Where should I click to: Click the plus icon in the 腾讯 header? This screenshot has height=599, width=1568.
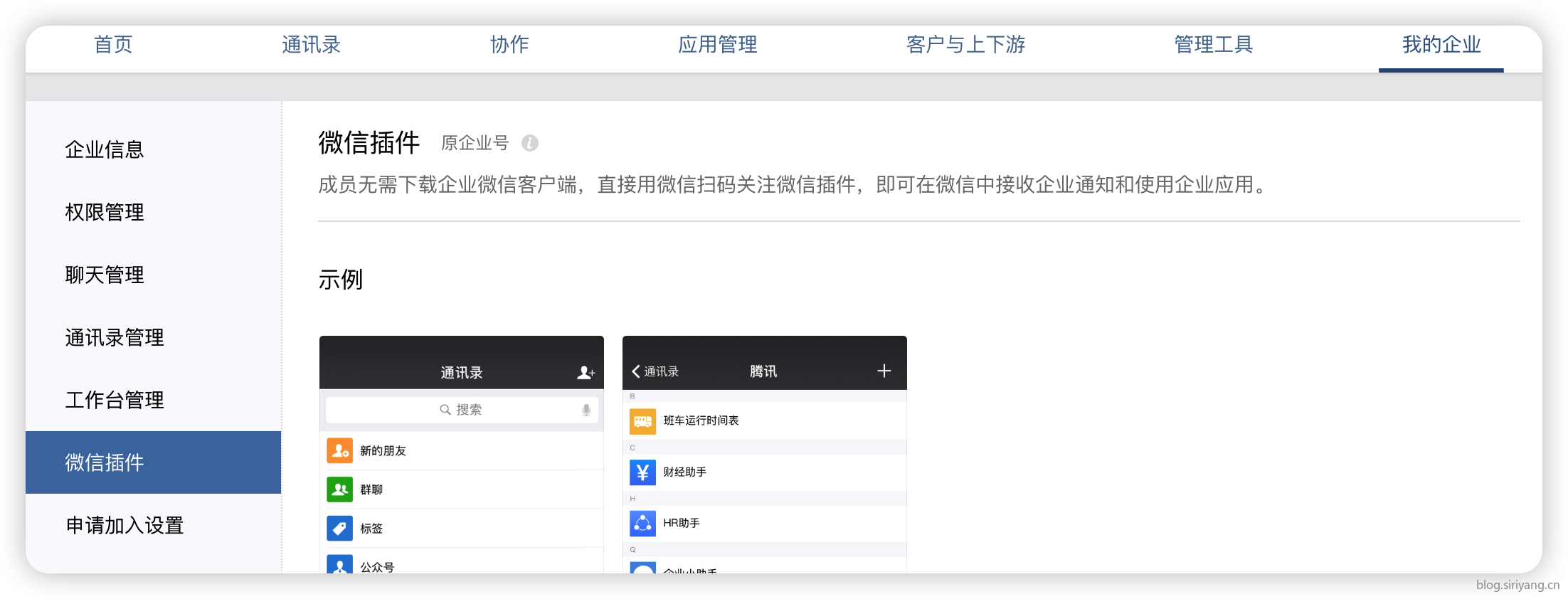pyautogui.click(x=884, y=371)
